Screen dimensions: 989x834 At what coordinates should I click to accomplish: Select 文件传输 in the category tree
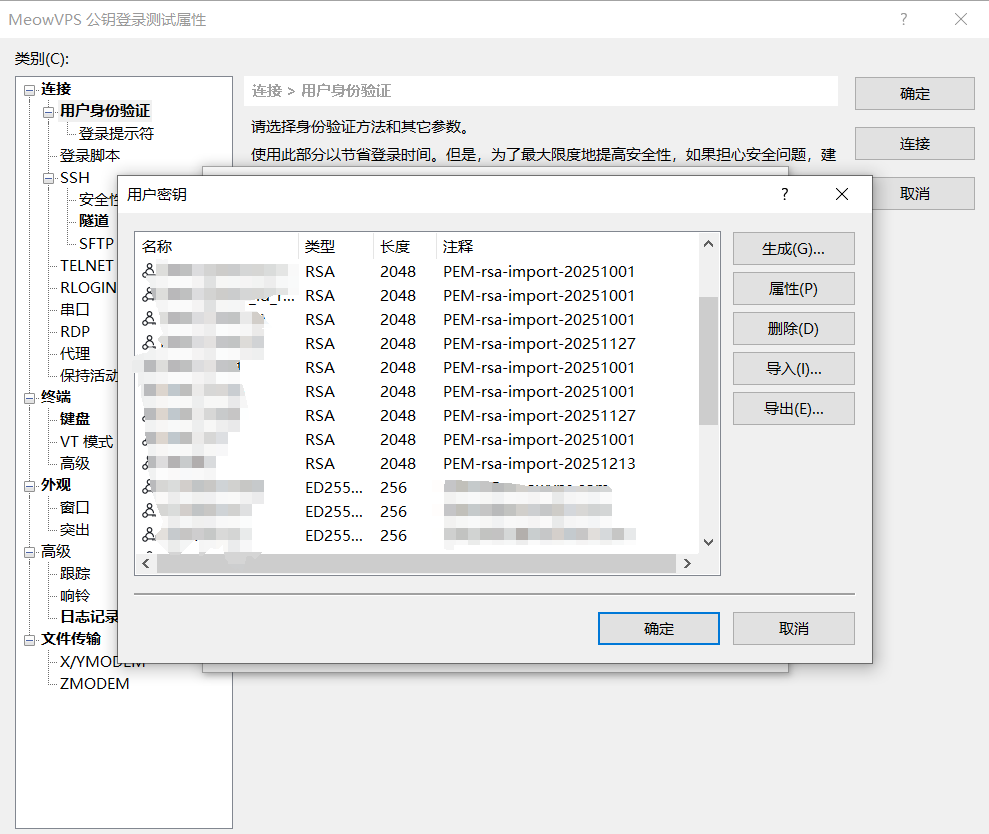[71, 639]
